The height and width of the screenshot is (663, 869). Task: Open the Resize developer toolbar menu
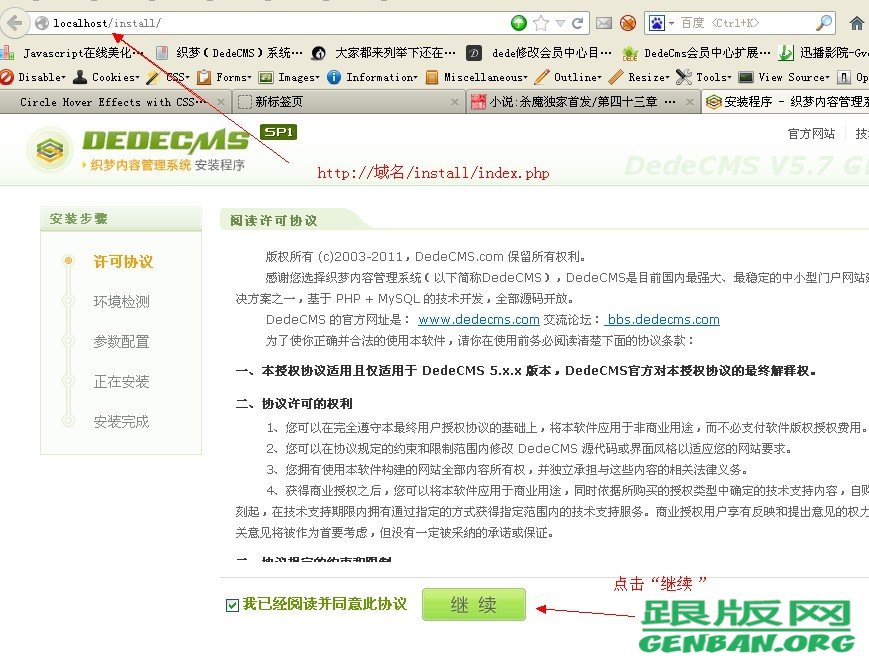639,77
